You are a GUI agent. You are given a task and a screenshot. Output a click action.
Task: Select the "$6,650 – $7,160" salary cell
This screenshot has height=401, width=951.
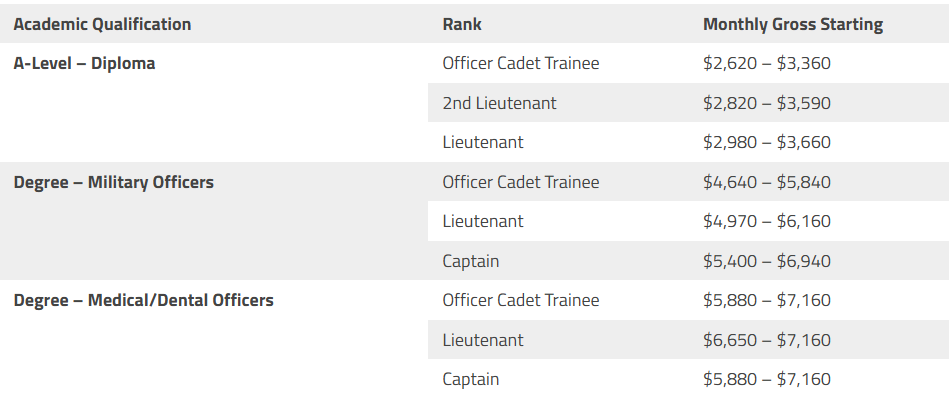pyautogui.click(x=767, y=340)
